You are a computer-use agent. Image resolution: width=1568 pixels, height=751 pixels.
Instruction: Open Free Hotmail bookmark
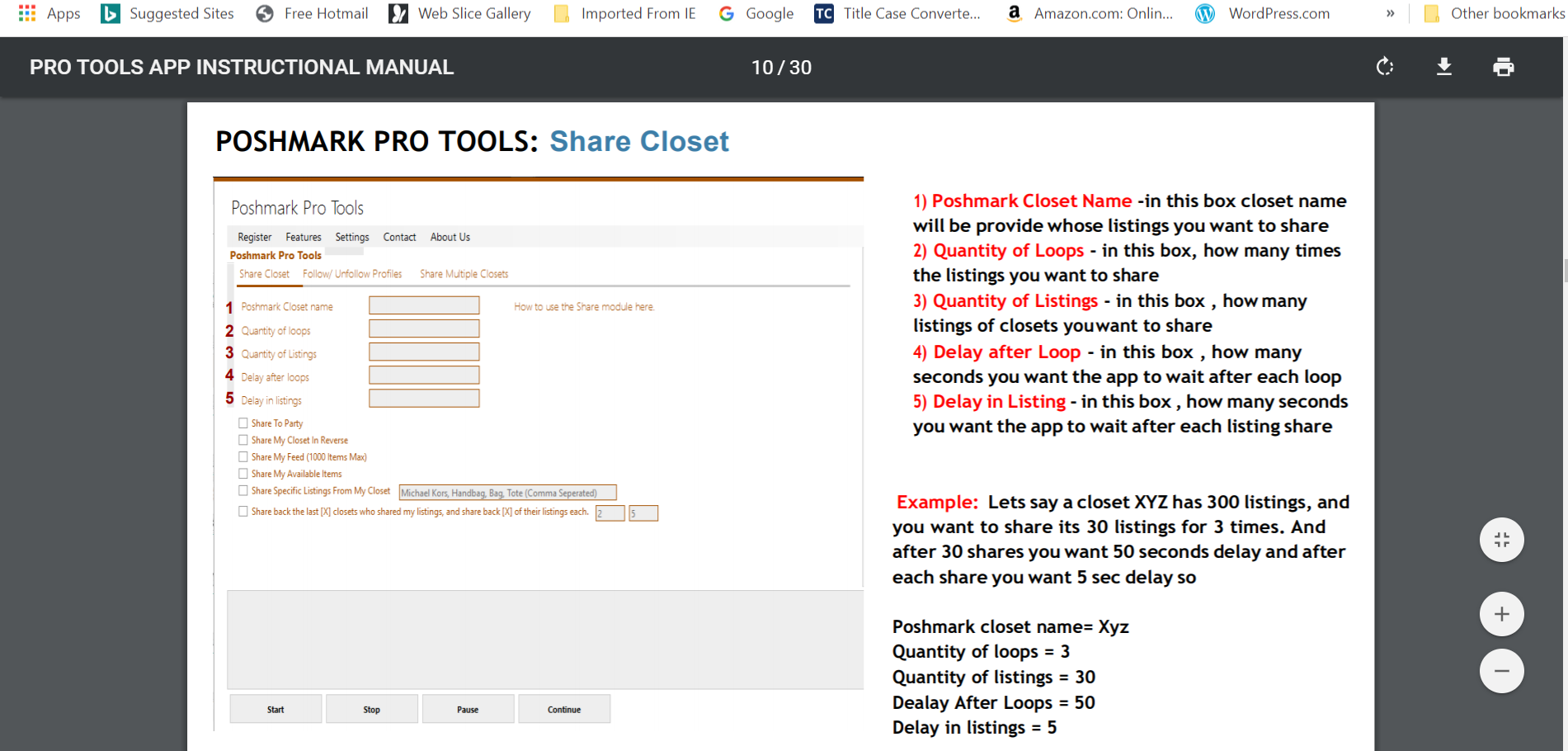pyautogui.click(x=312, y=13)
